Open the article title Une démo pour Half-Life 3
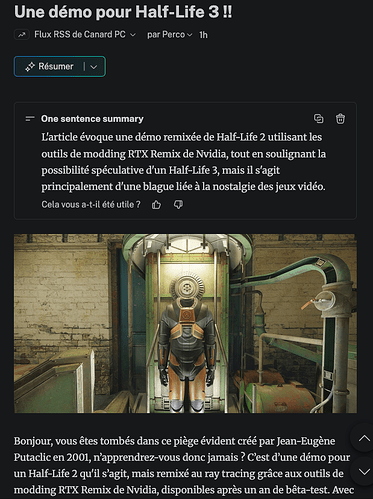Screen dimensions: 373x499 click(x=123, y=12)
